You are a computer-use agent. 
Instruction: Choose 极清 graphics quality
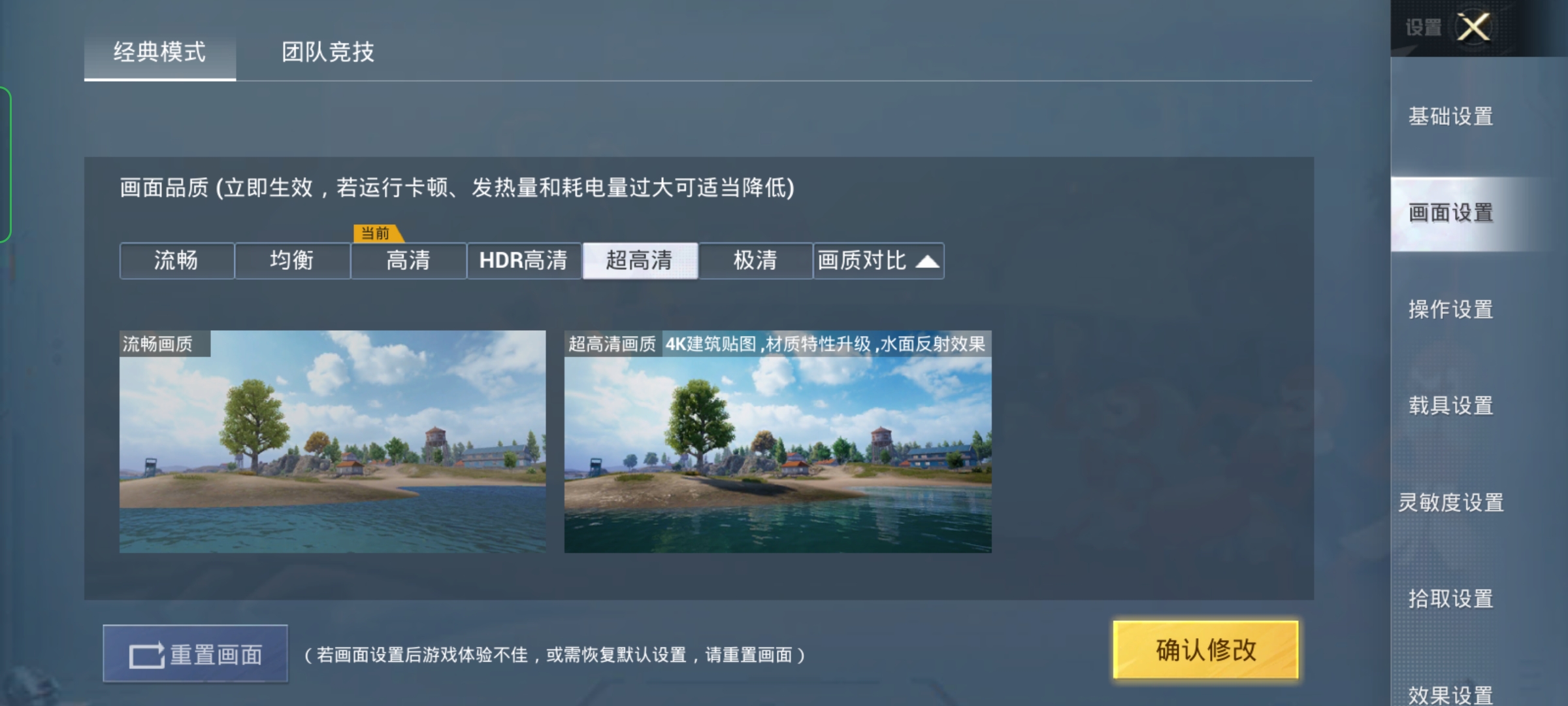(756, 261)
